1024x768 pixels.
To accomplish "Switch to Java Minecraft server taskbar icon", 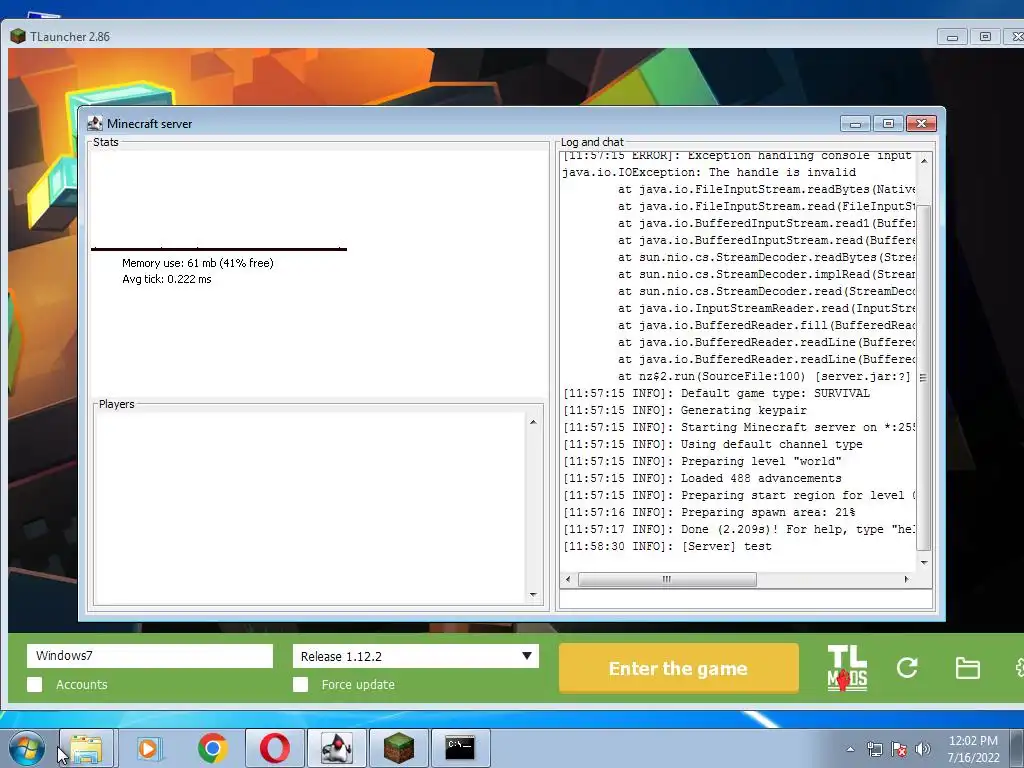I will 337,748.
